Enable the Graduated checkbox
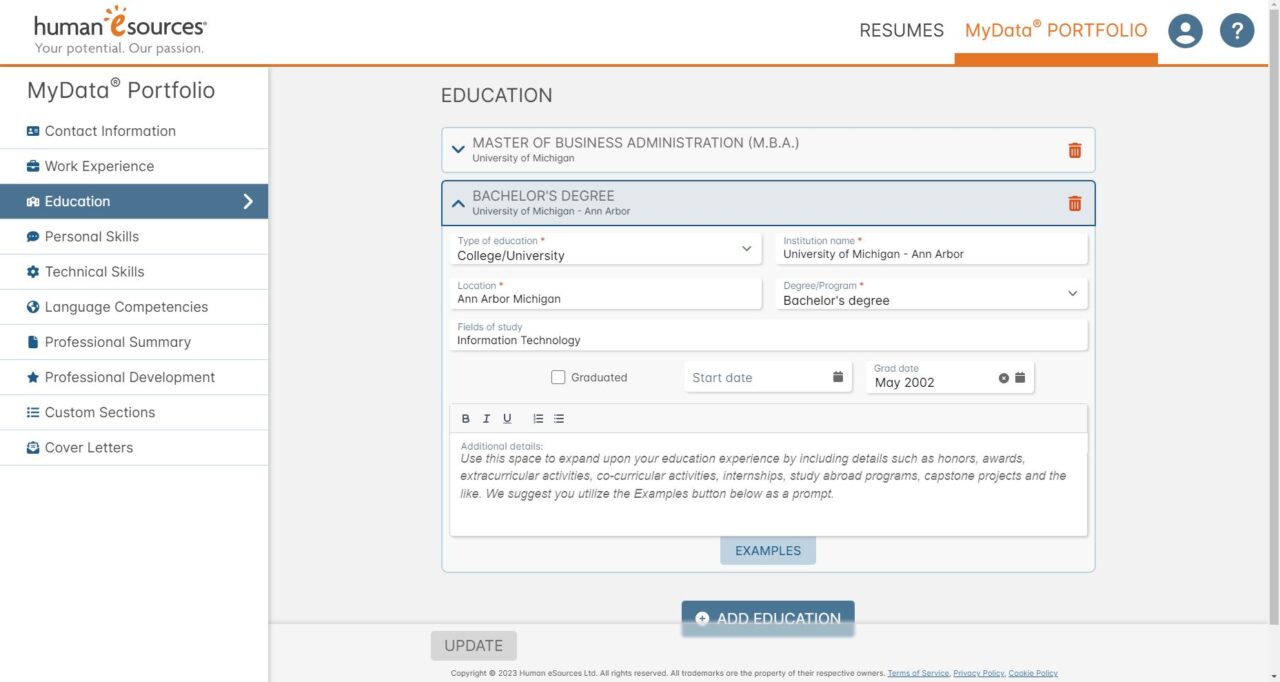This screenshot has width=1280, height=682. click(557, 377)
